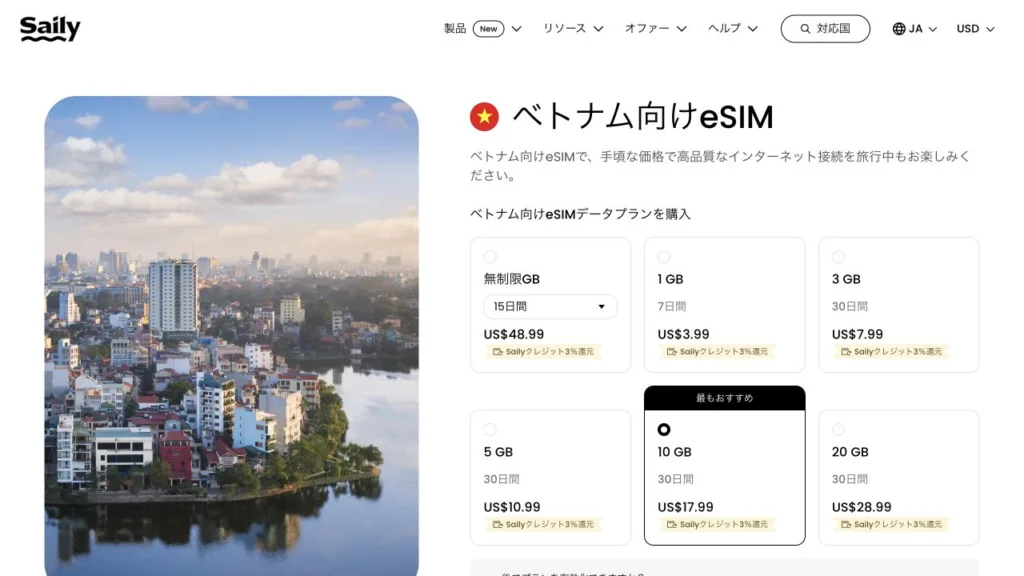
Task: Click the search magnifier icon
Action: coord(805,29)
